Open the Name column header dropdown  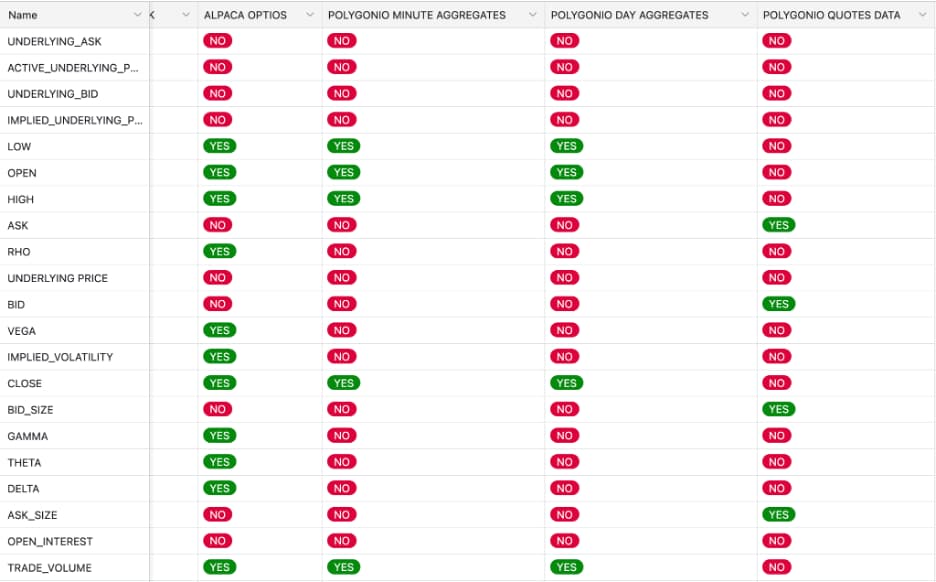[x=138, y=14]
